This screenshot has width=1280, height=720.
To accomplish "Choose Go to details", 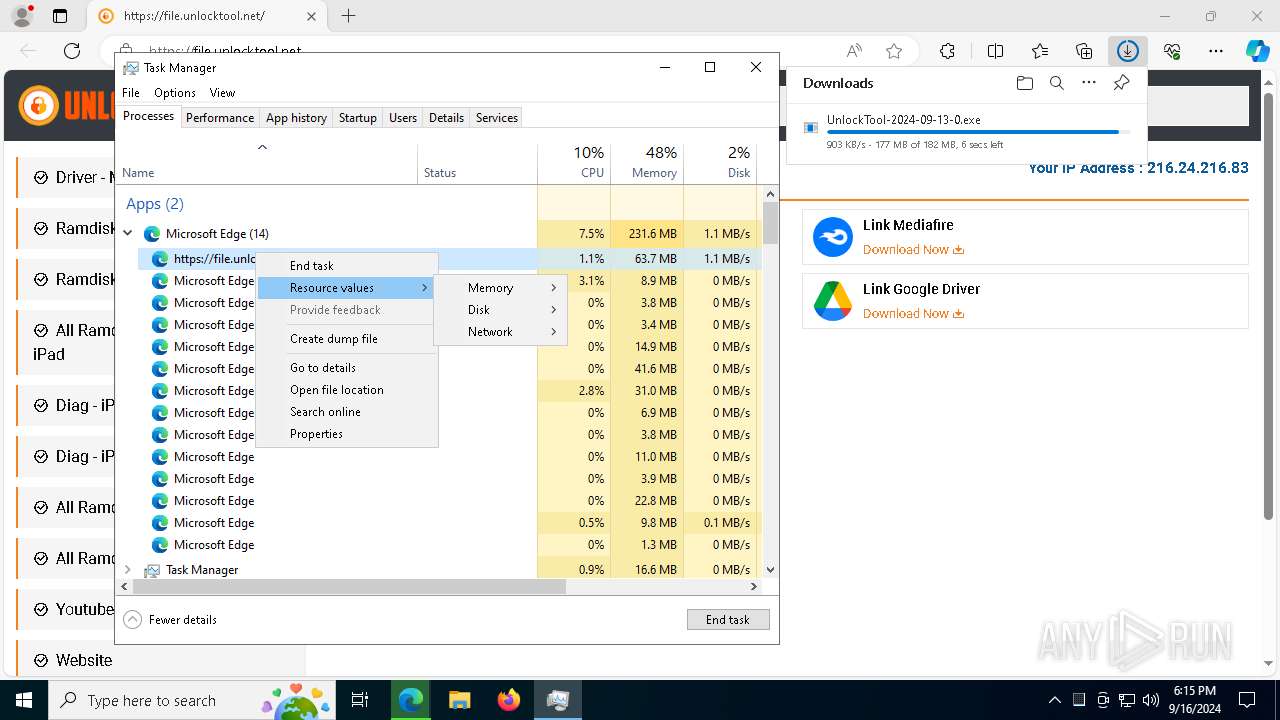I will click(x=347, y=368).
